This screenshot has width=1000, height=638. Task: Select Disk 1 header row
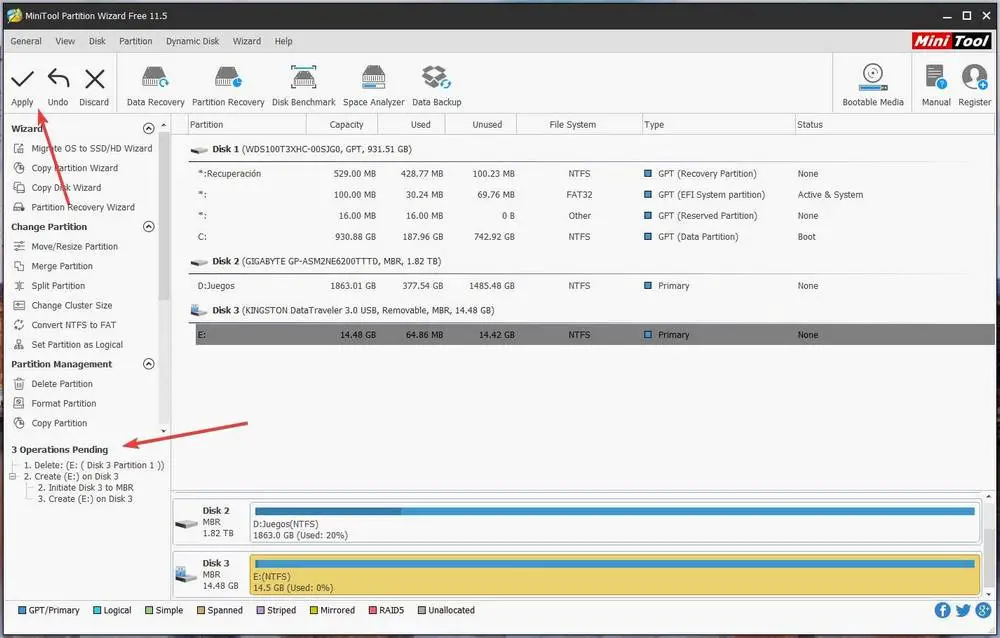(592, 149)
